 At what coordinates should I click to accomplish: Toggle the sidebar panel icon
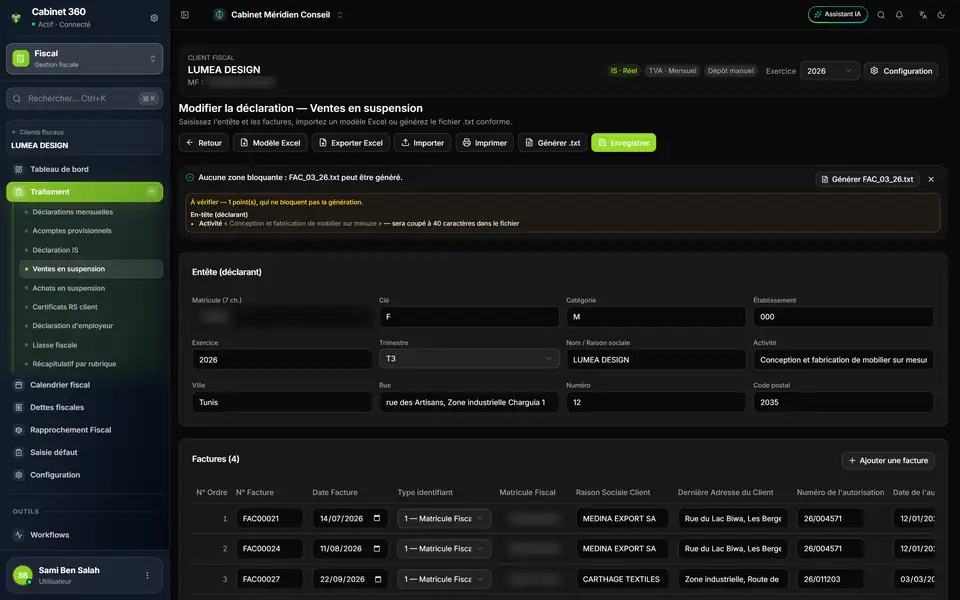[x=185, y=15]
